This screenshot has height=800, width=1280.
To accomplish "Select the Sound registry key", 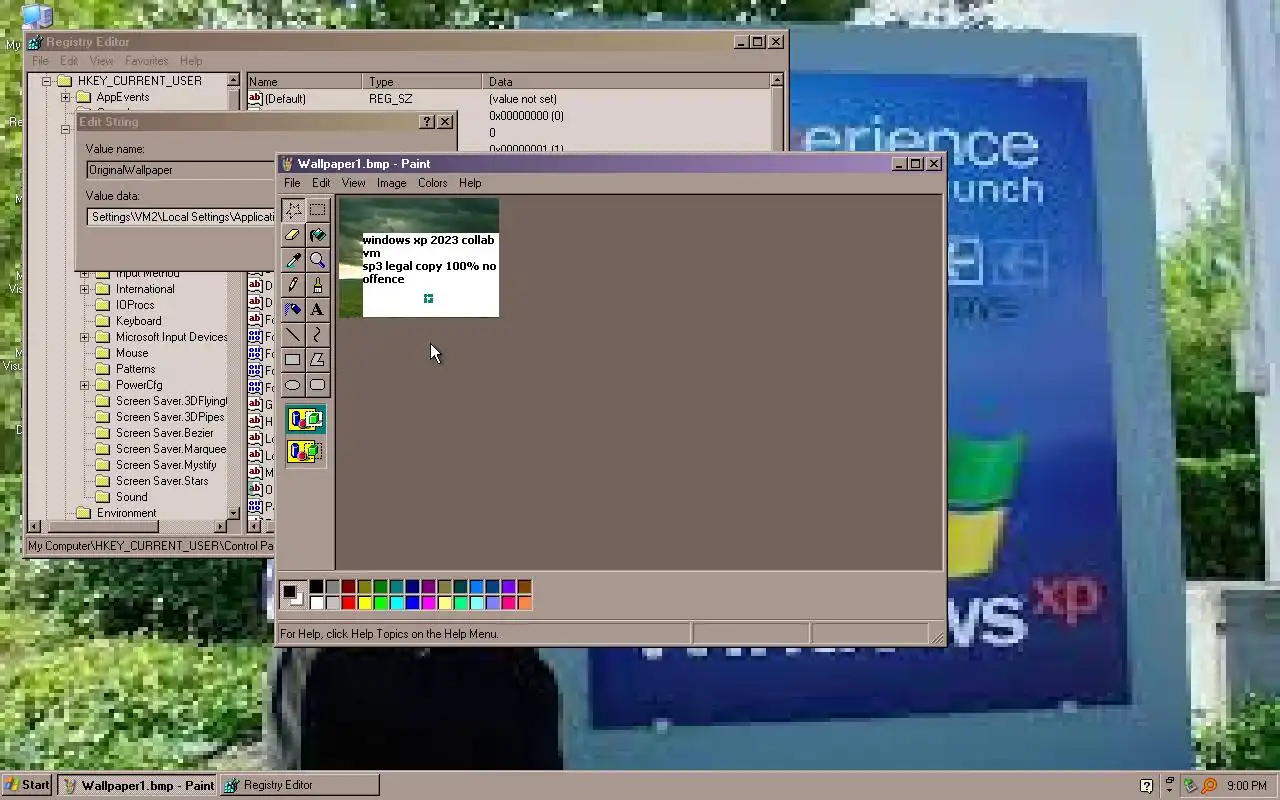I will point(131,497).
